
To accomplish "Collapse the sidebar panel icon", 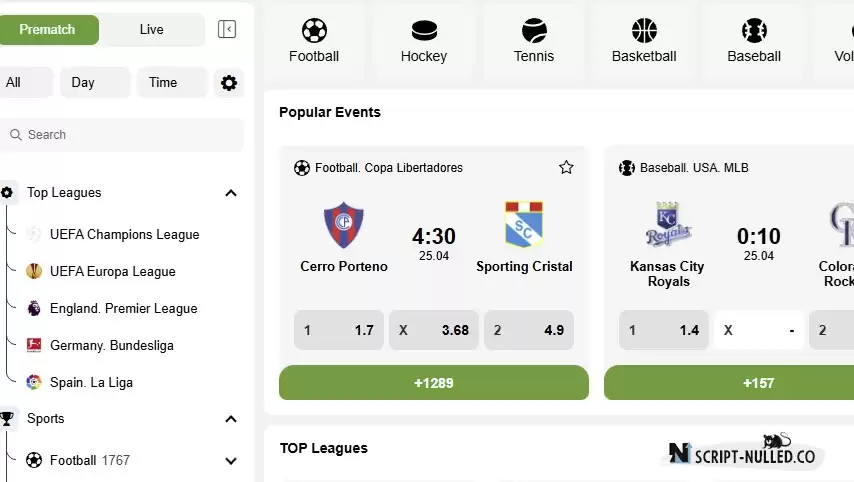I will (x=227, y=29).
